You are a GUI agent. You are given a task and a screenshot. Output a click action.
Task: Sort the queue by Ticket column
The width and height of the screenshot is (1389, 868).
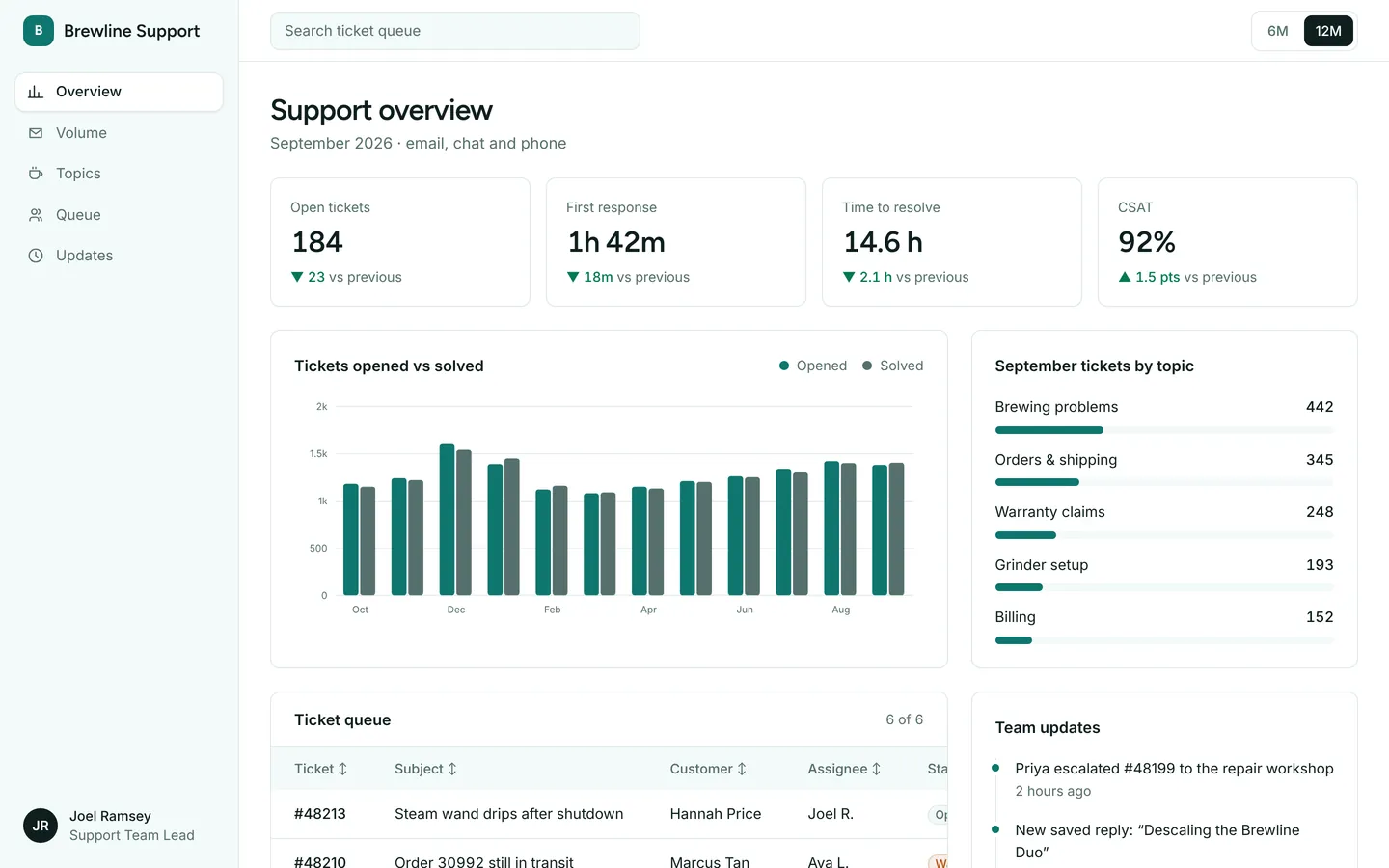click(321, 769)
